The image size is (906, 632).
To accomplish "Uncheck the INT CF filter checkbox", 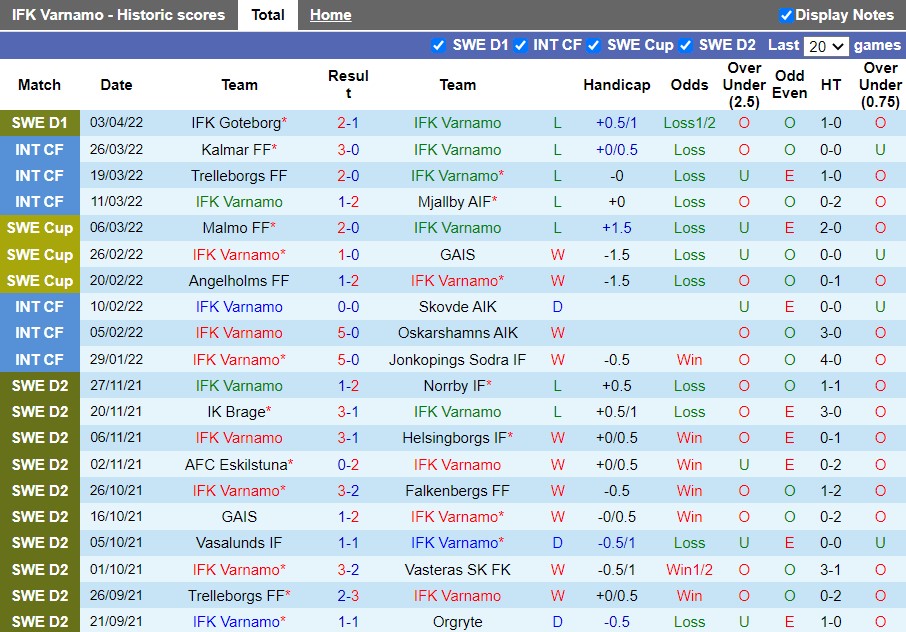I will (x=521, y=45).
